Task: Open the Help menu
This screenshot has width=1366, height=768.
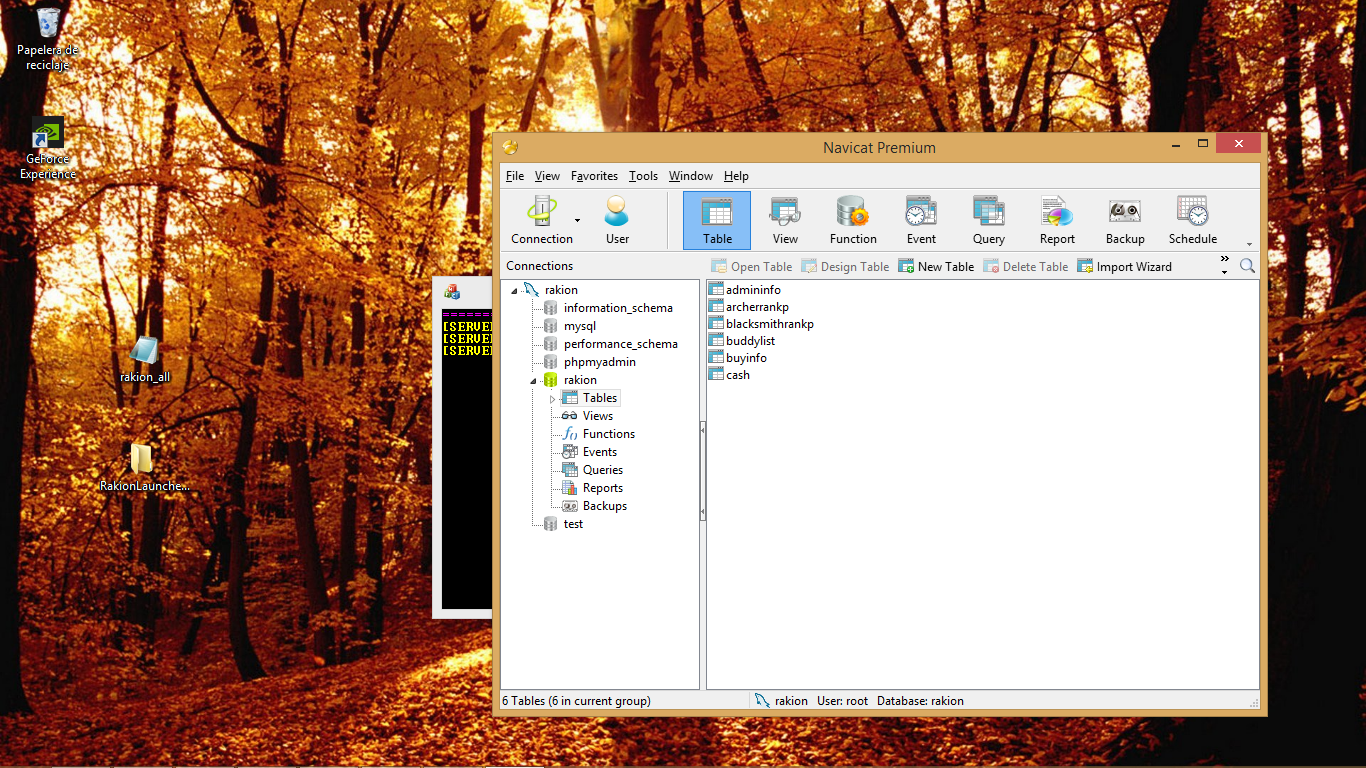Action: (736, 176)
